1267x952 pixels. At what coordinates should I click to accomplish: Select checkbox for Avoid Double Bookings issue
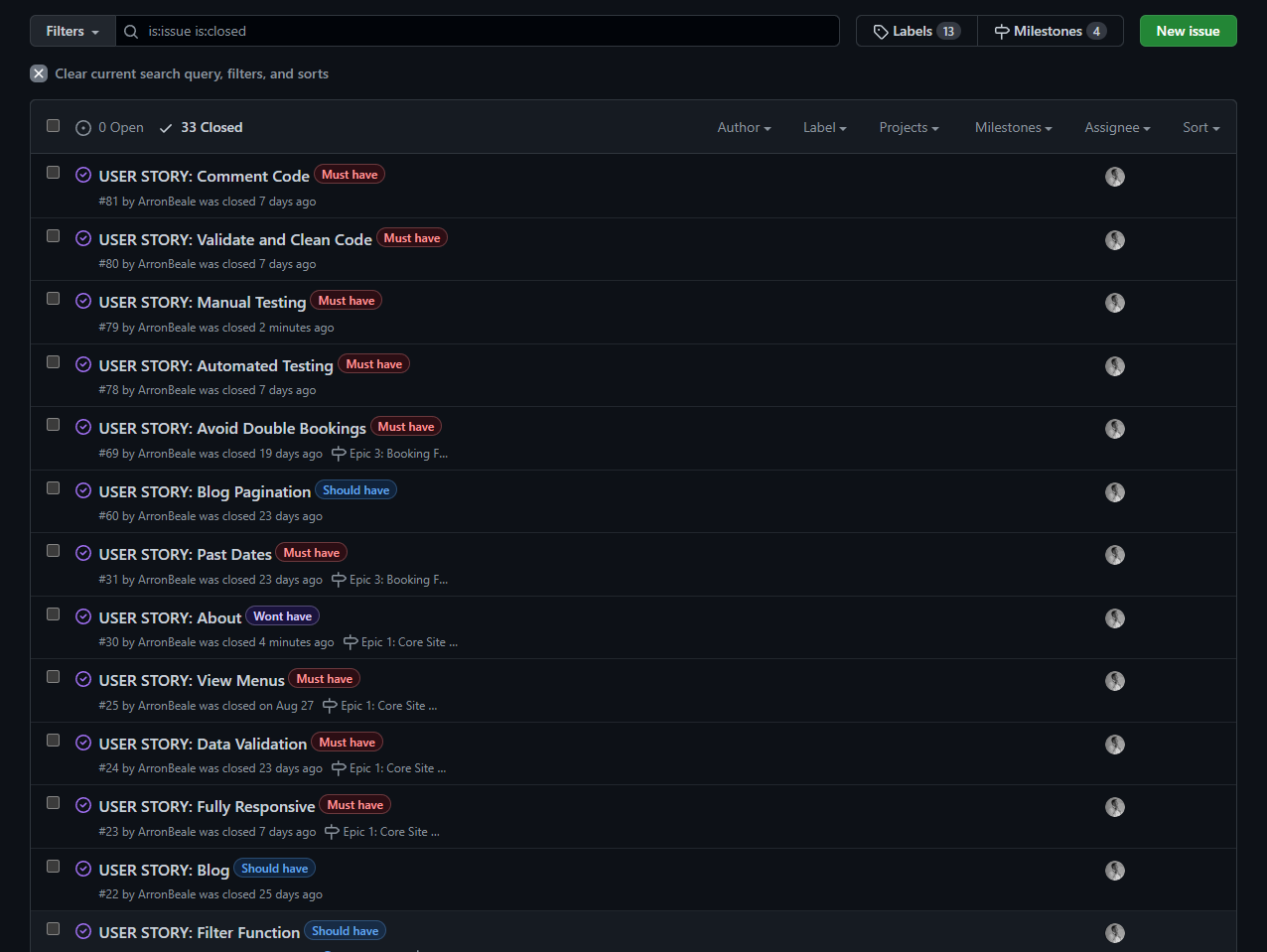pos(54,425)
